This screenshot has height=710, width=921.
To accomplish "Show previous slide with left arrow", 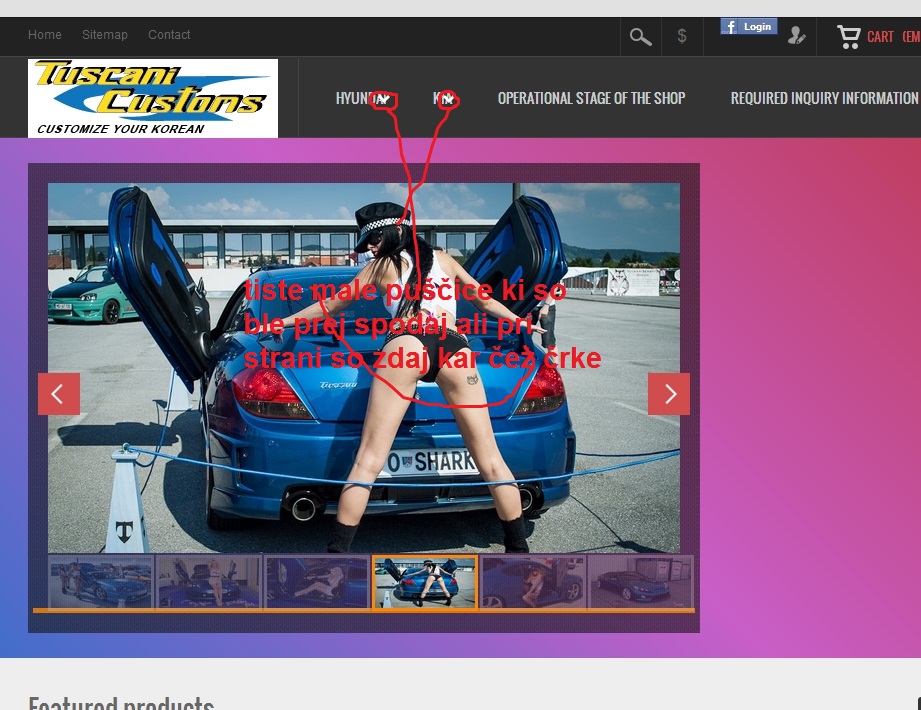I will point(59,394).
